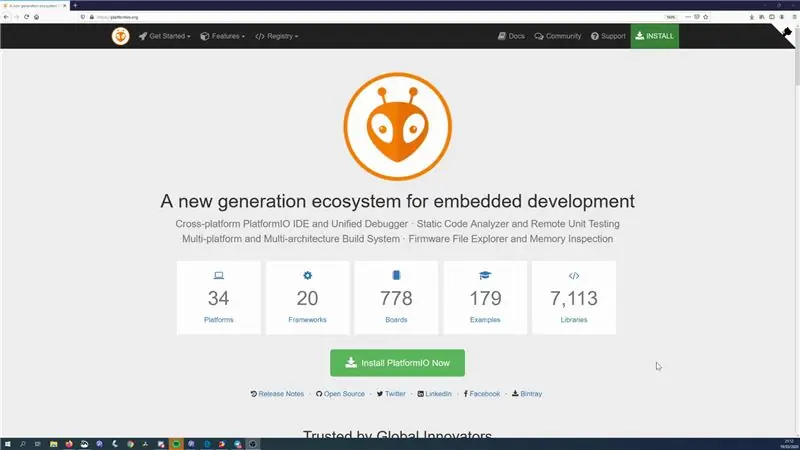Image resolution: width=800 pixels, height=450 pixels.
Task: Click the green INSTALL navbar button
Action: (655, 36)
